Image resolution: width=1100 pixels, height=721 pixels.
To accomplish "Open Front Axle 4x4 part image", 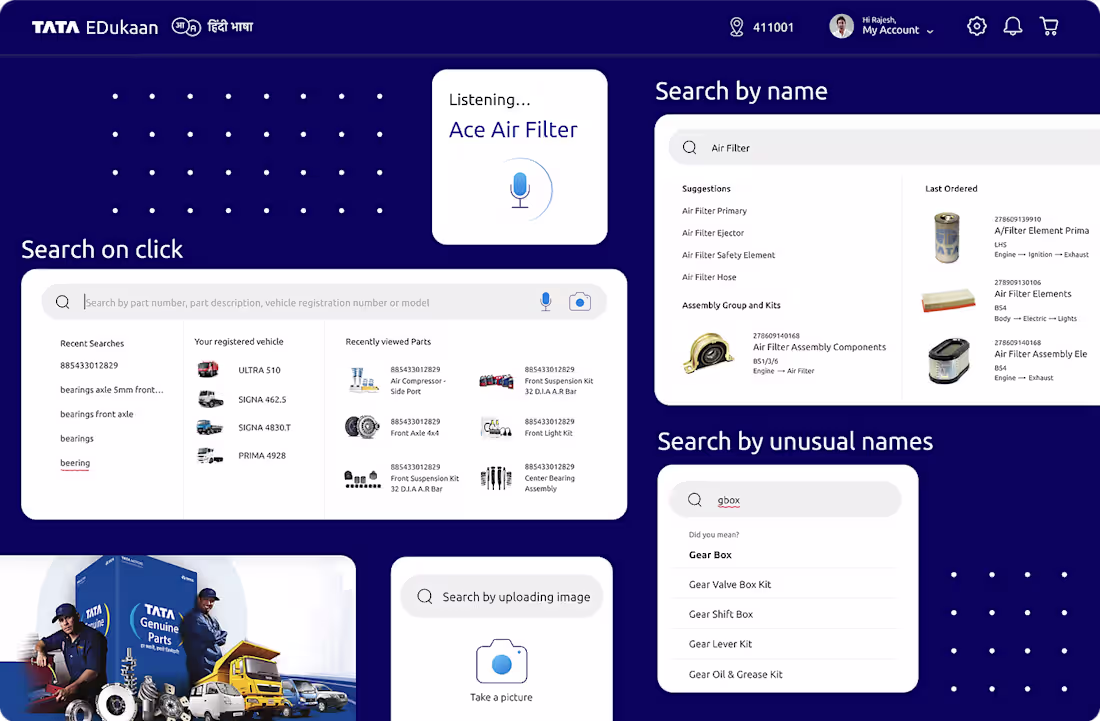I will point(362,426).
